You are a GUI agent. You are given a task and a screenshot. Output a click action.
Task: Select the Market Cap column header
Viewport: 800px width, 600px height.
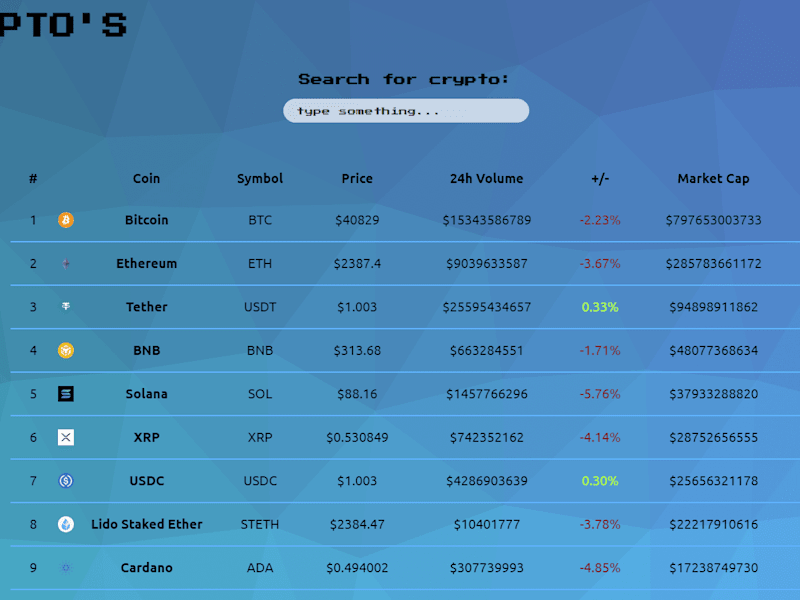[713, 179]
